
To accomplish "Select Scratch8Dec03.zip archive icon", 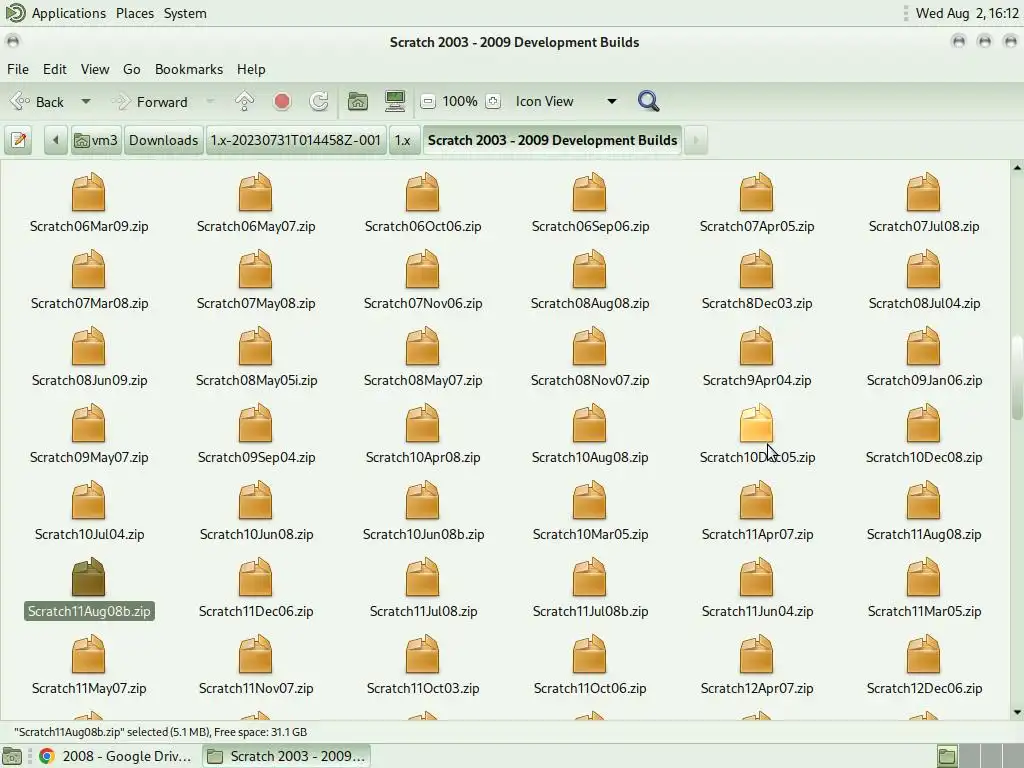I will (756, 269).
